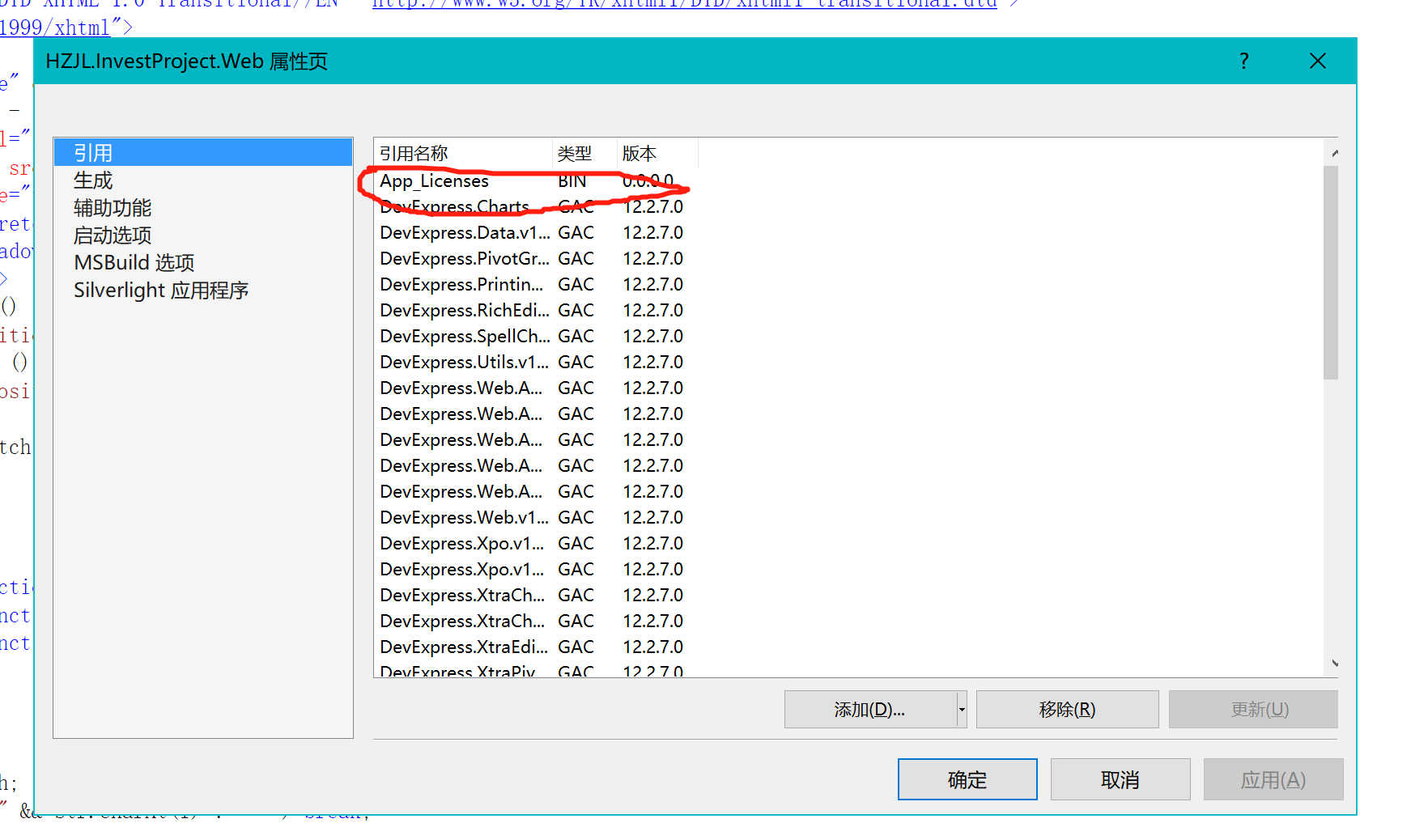Close the HZJL.InvestProject.Web properties dialog
The height and width of the screenshot is (840, 1411).
1317,62
